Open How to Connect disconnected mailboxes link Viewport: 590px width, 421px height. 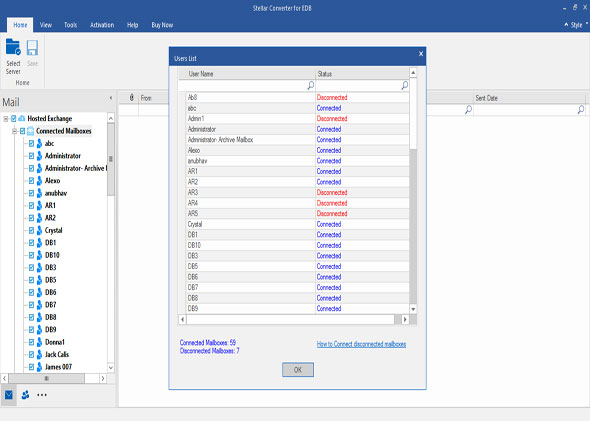[x=361, y=344]
